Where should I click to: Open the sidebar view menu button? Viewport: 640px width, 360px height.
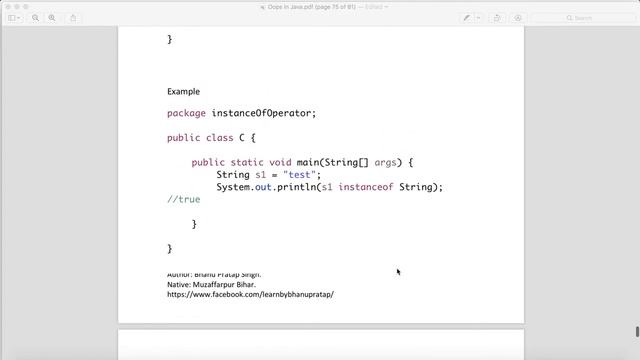(14, 18)
